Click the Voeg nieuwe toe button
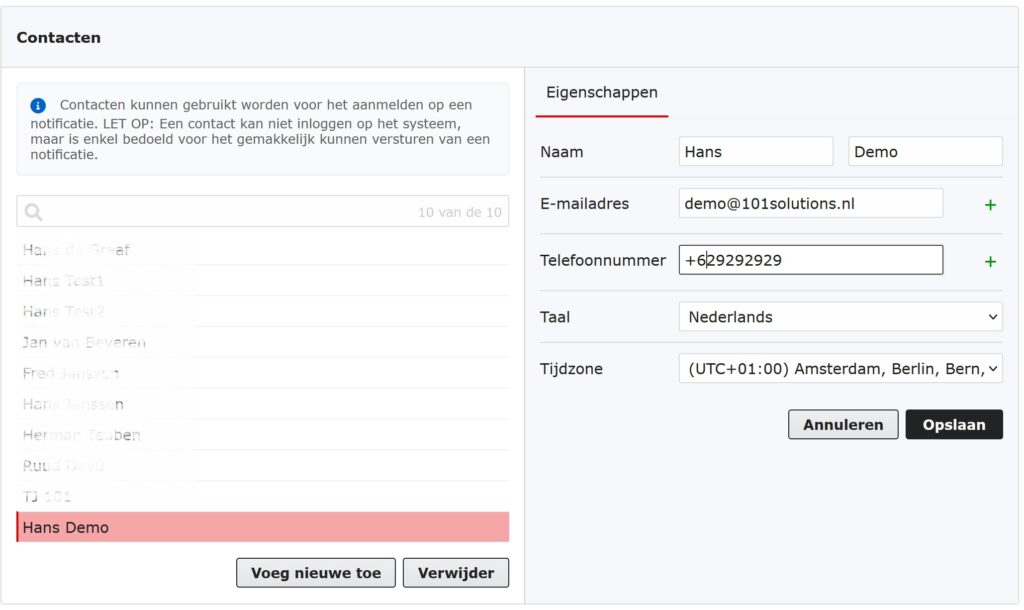The width and height of the screenshot is (1024, 610). 316,573
